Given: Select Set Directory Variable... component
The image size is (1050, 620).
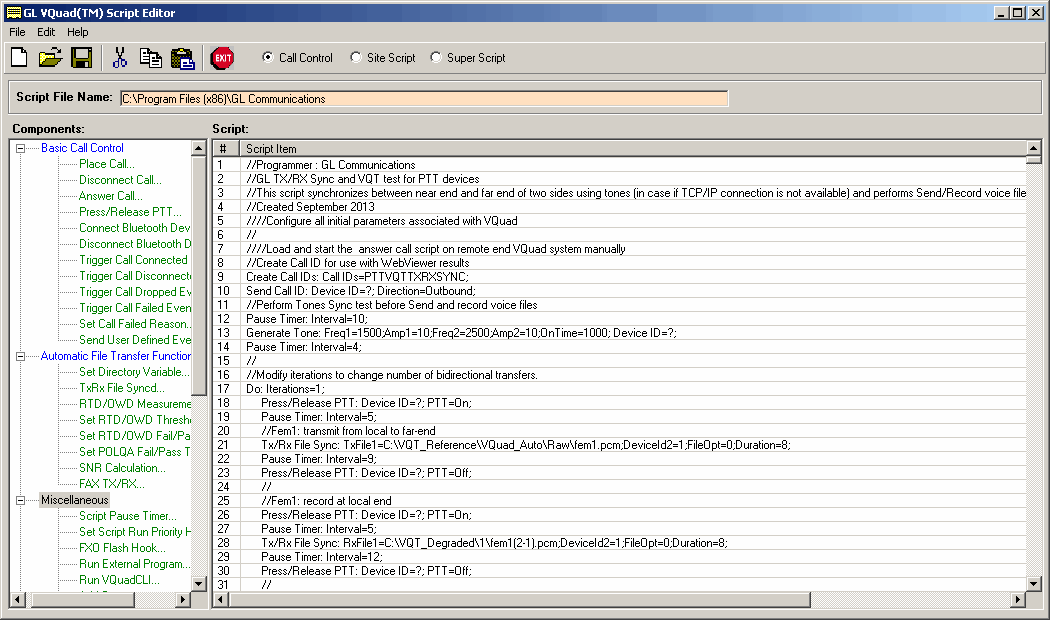Looking at the screenshot, I should (134, 372).
